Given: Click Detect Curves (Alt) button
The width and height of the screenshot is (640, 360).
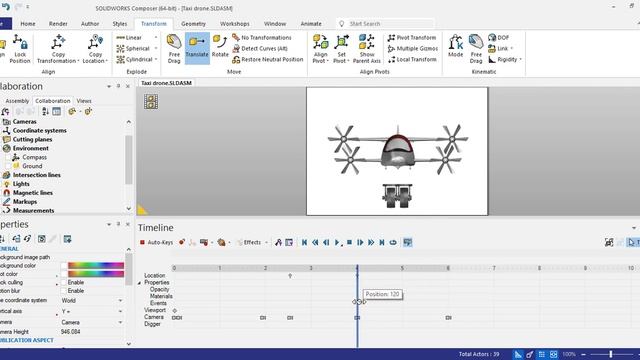Looking at the screenshot, I should coord(260,49).
